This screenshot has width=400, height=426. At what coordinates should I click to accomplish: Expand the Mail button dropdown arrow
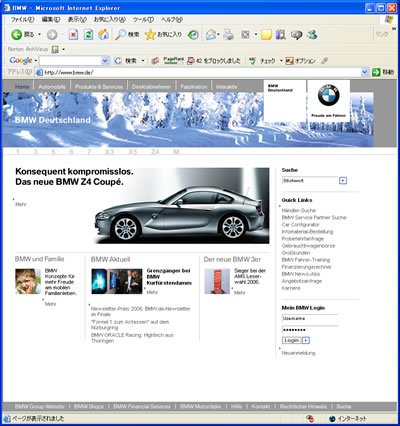[218, 35]
